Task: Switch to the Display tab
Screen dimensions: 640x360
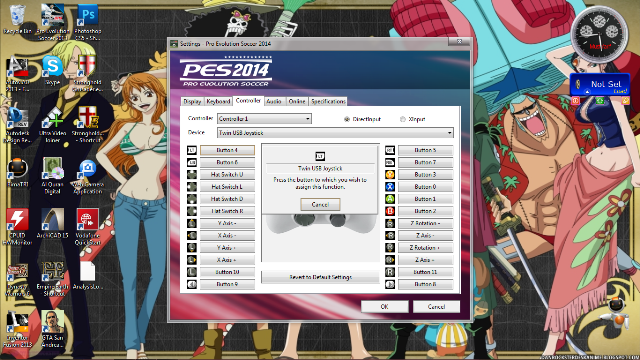Action: 192,101
